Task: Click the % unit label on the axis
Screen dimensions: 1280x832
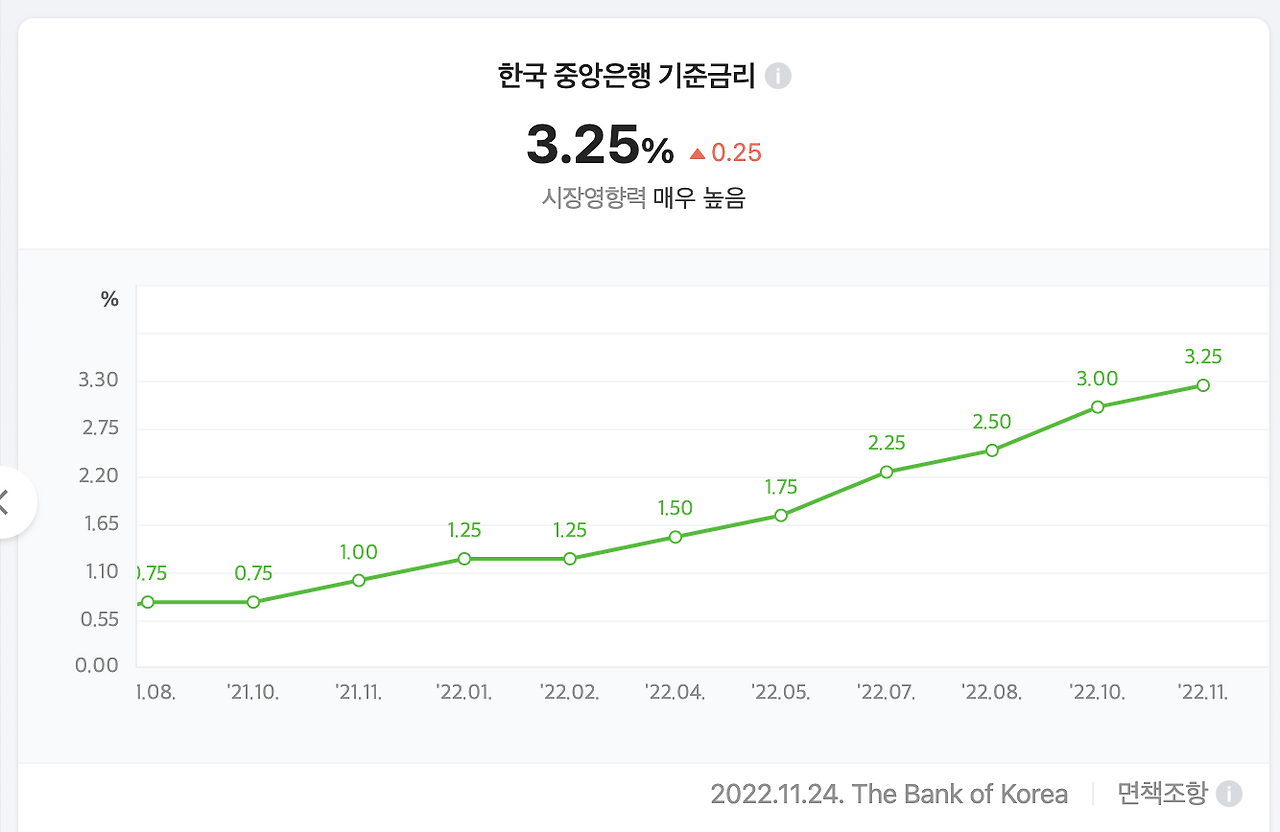Action: point(109,298)
